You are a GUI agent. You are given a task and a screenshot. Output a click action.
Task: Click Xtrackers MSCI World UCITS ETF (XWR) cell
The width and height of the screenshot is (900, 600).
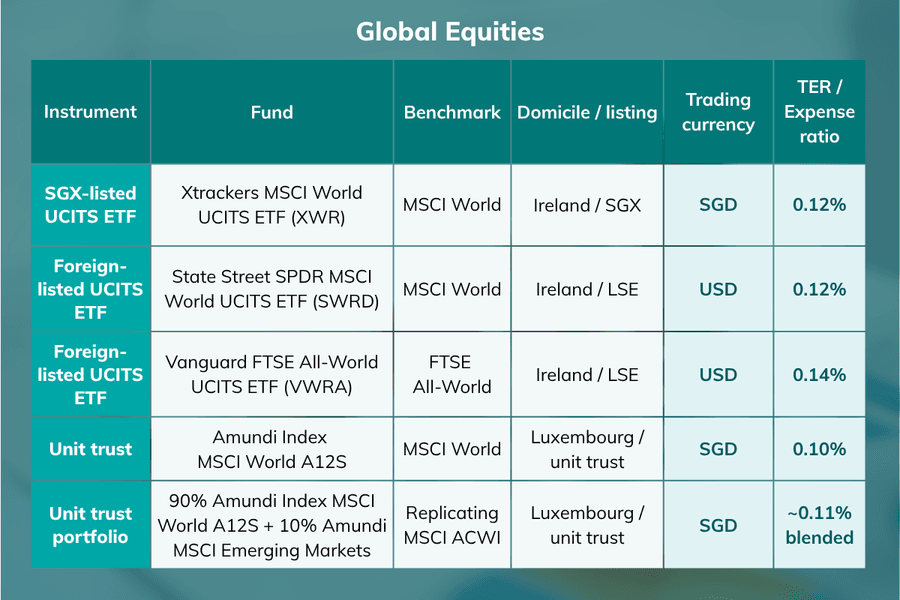(x=272, y=205)
